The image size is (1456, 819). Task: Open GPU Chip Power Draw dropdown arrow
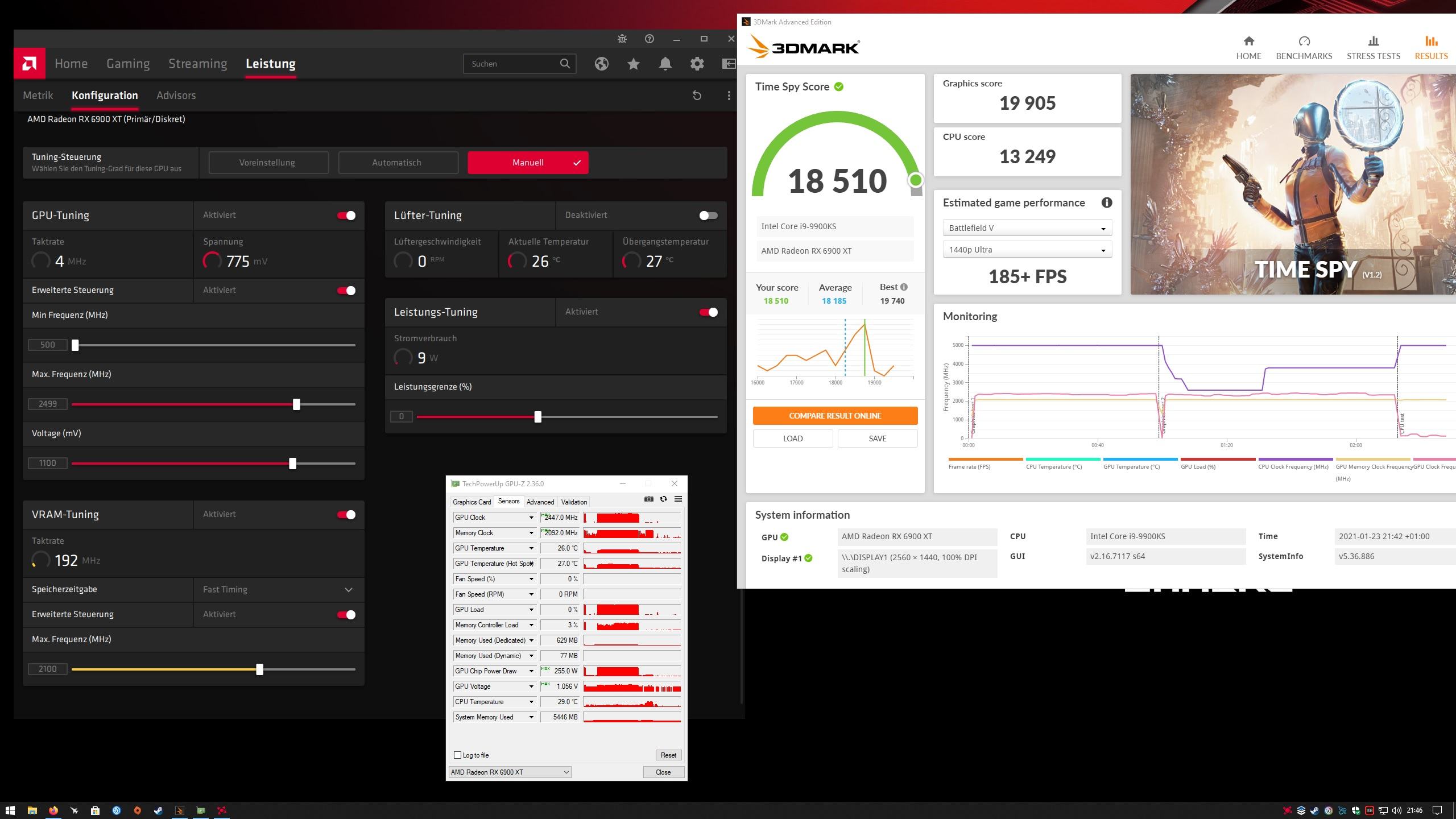531,671
